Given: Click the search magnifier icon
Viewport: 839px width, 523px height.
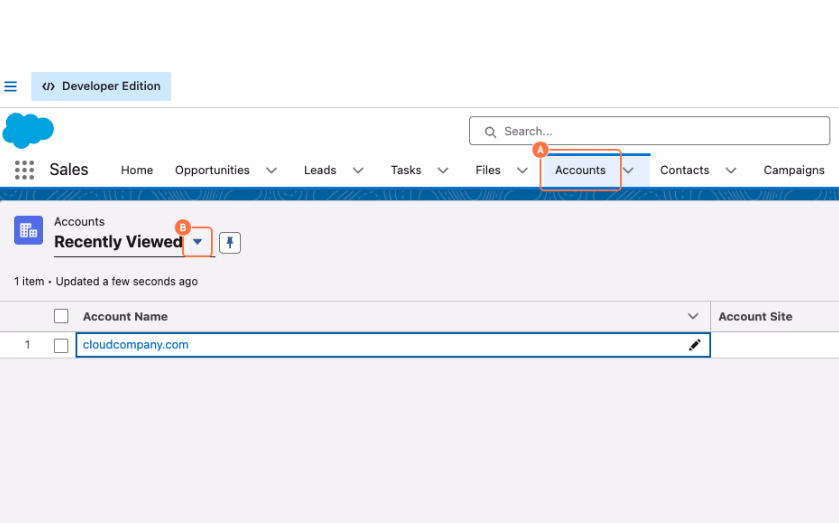Looking at the screenshot, I should [x=490, y=132].
